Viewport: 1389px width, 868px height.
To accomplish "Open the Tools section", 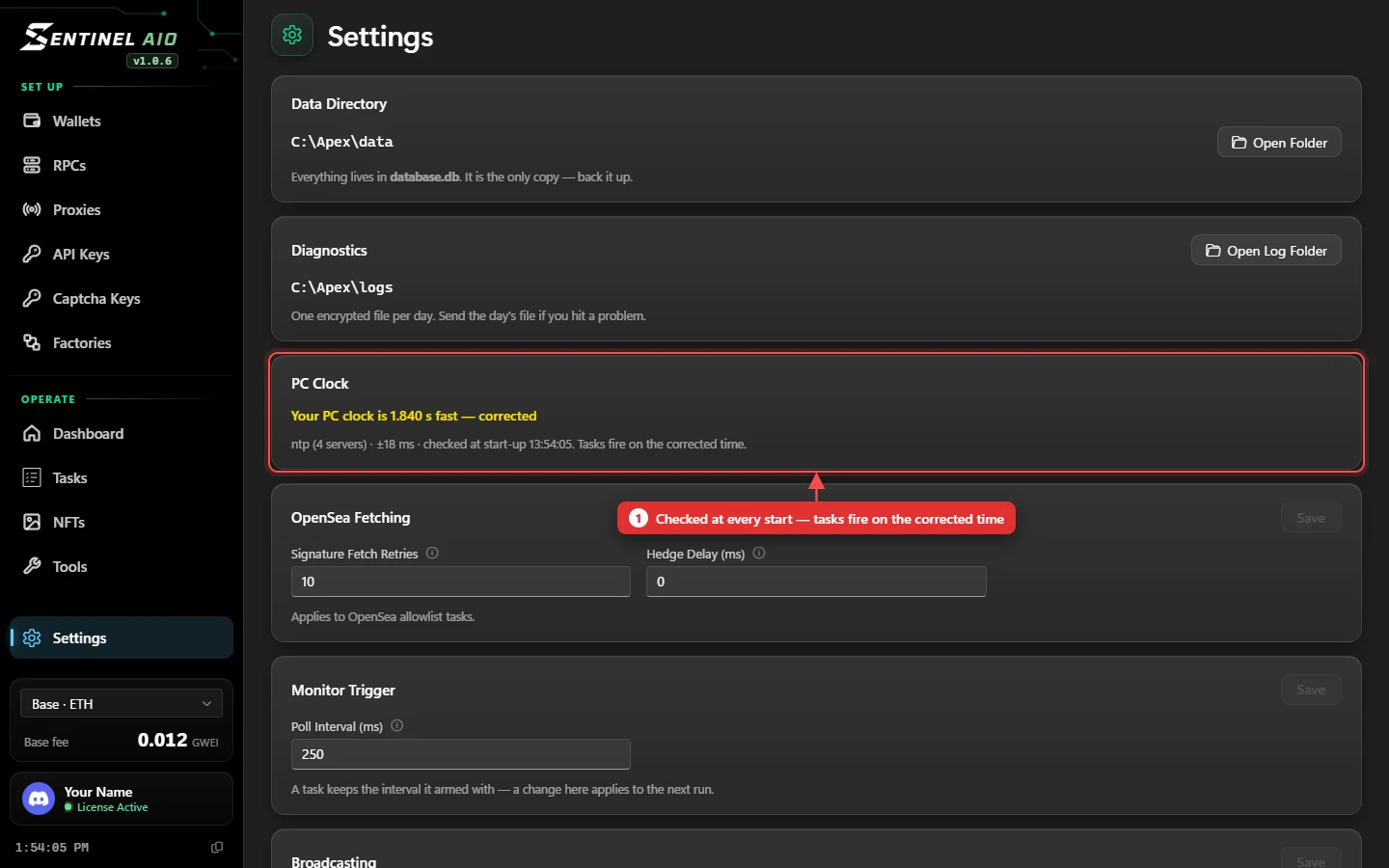I will (121, 566).
